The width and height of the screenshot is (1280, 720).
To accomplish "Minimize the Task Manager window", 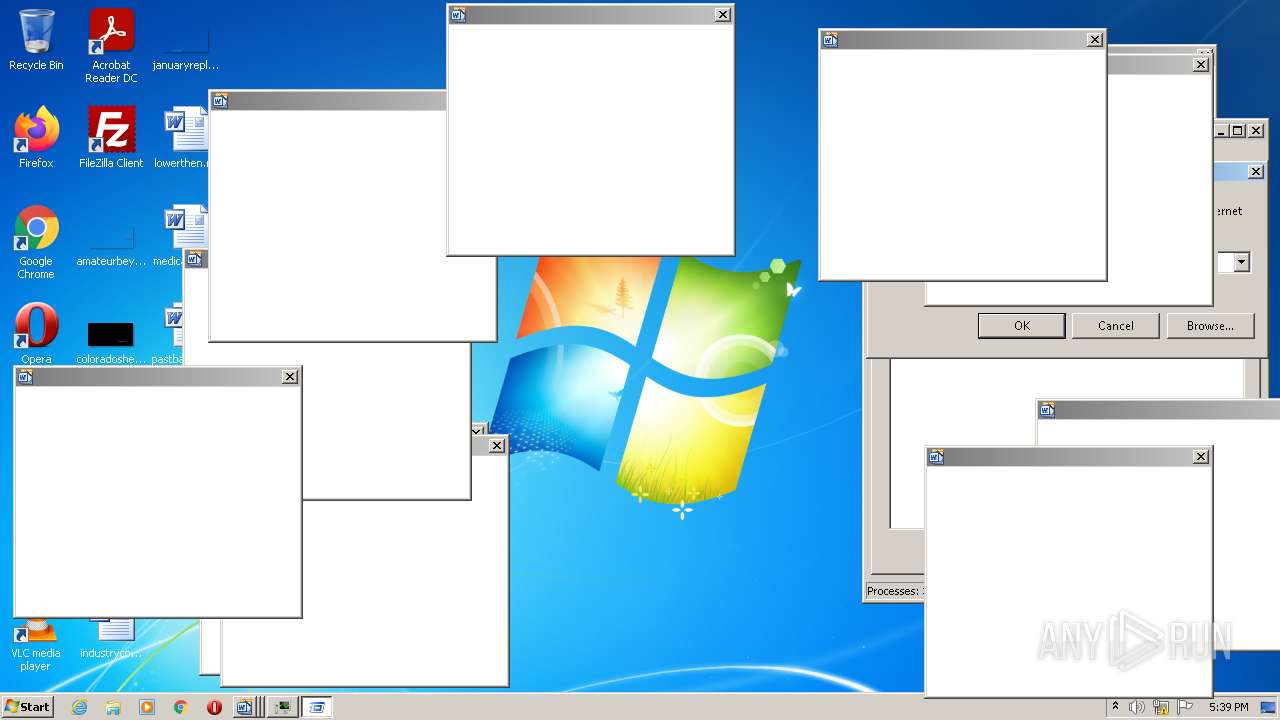I will [1221, 131].
